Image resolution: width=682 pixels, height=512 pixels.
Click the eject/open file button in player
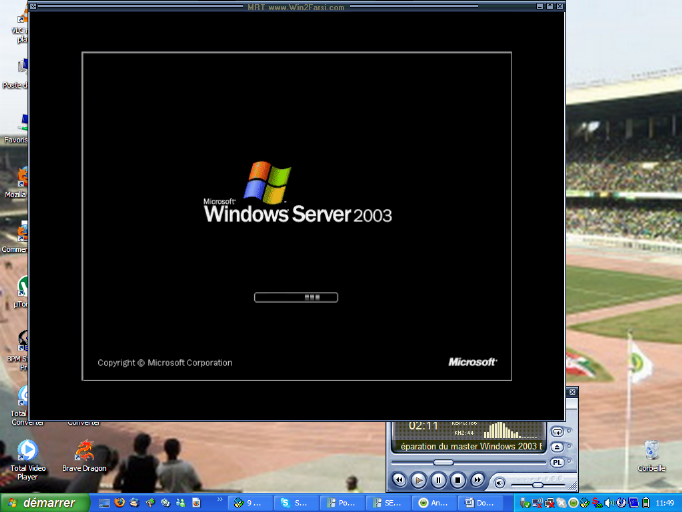(557, 447)
